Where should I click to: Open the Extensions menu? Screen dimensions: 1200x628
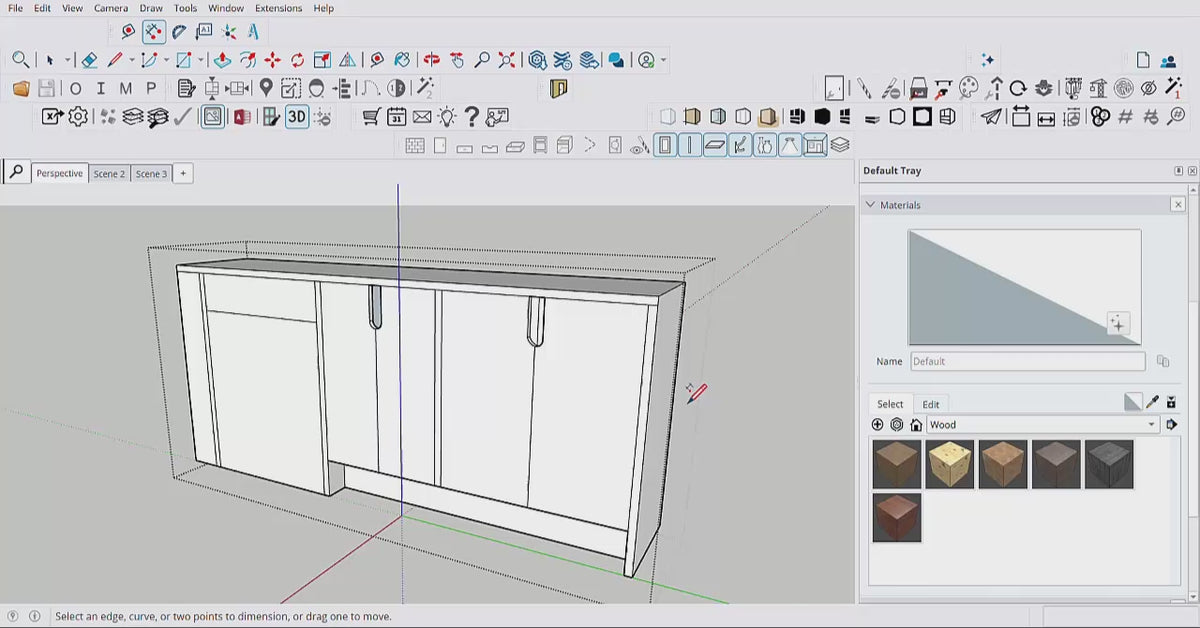278,8
